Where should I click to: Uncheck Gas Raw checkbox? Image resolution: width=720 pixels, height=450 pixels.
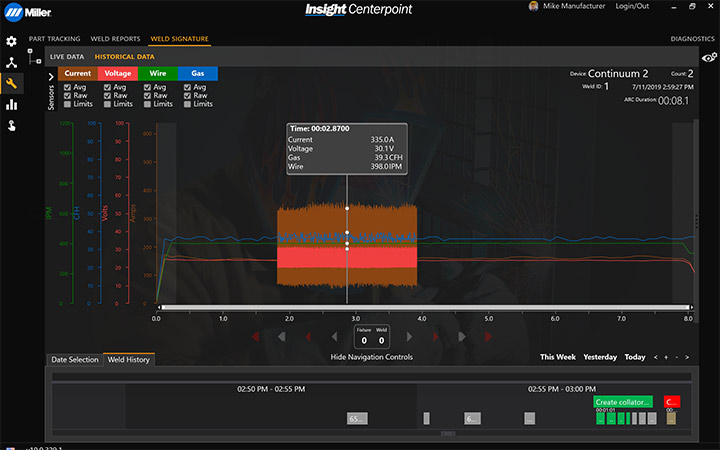point(187,96)
